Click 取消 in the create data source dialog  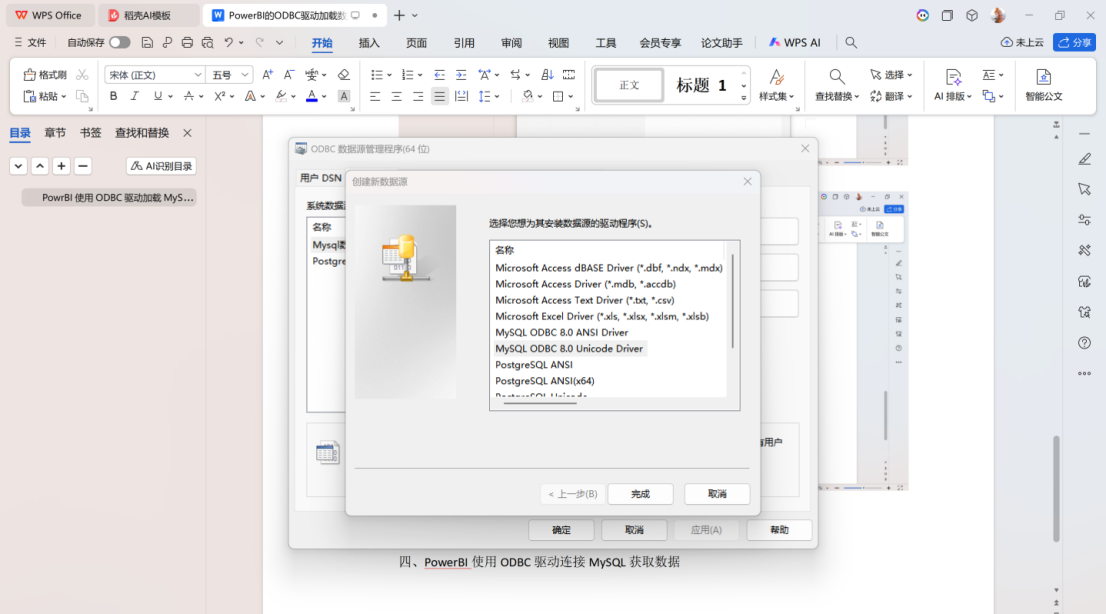pos(717,494)
